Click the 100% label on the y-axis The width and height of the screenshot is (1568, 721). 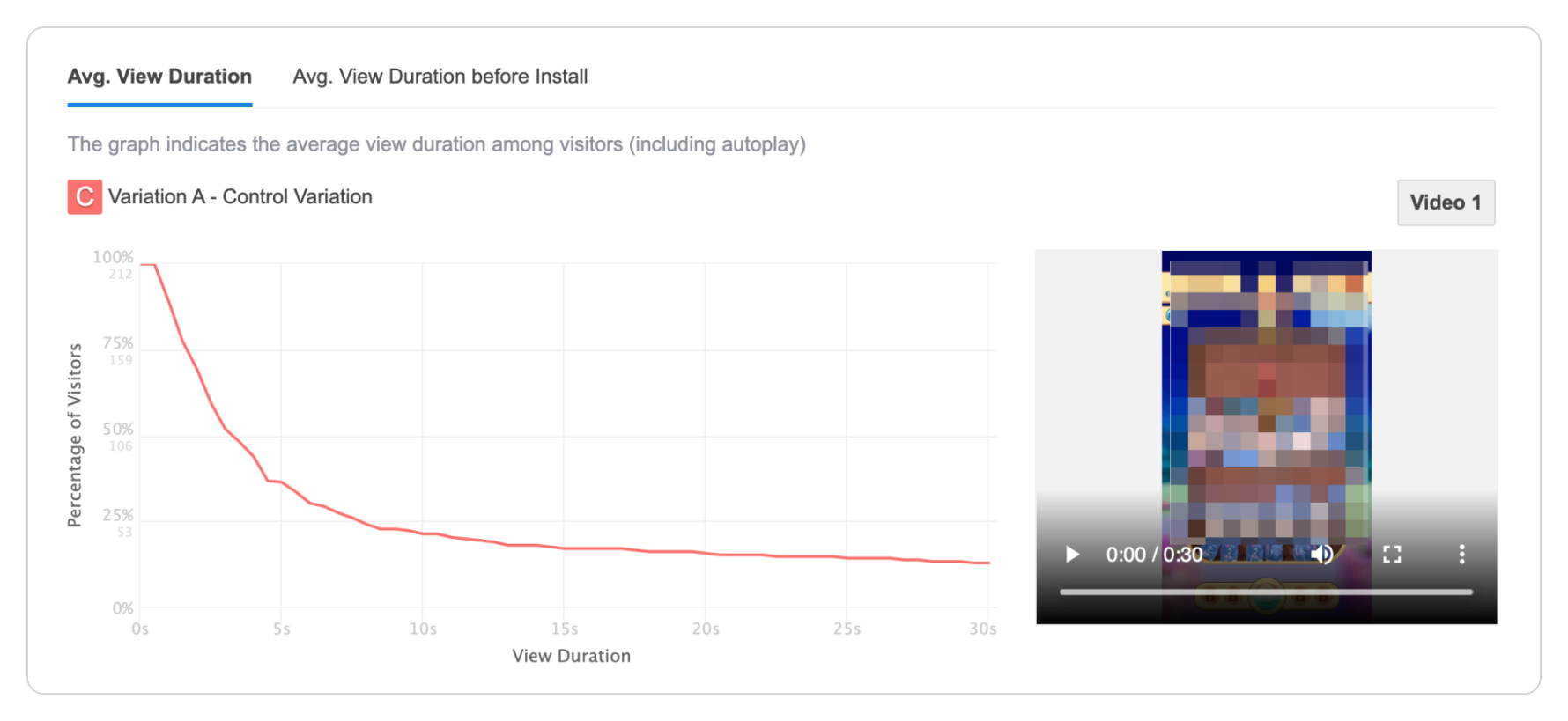click(x=113, y=257)
